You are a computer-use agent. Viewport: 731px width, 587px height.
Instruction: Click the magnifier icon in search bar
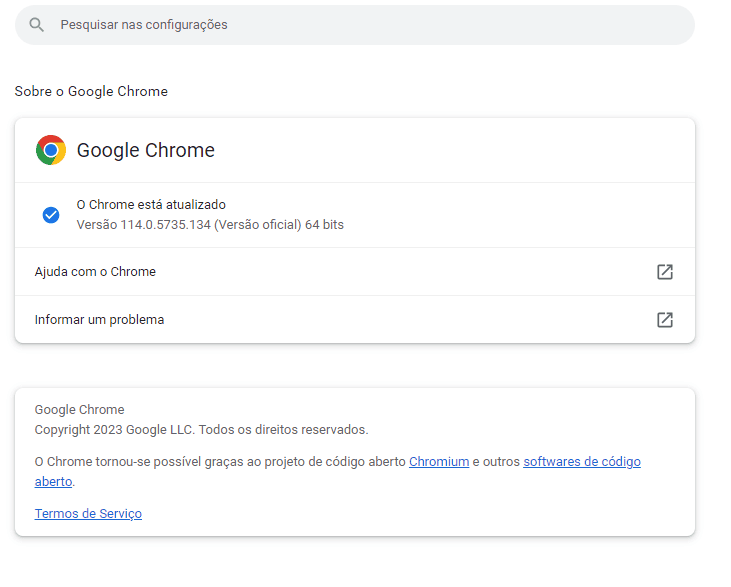(36, 25)
